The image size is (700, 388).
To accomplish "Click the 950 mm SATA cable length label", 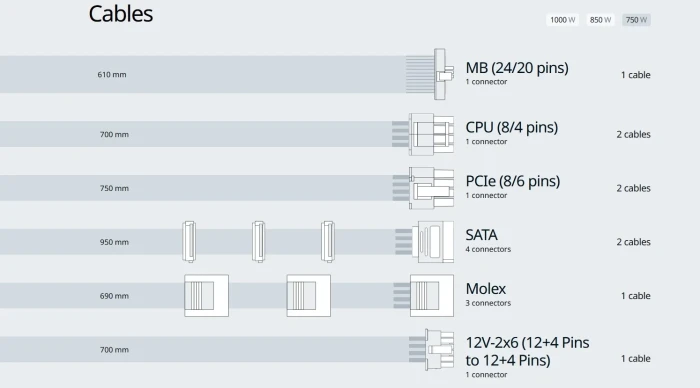I will [114, 242].
